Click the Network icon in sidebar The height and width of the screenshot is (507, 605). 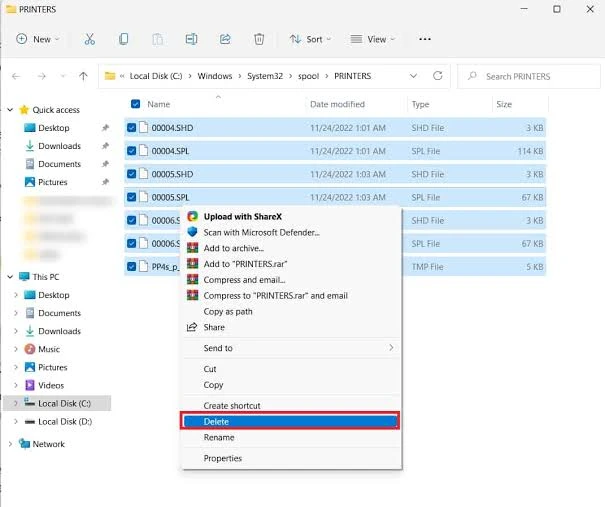(x=24, y=444)
